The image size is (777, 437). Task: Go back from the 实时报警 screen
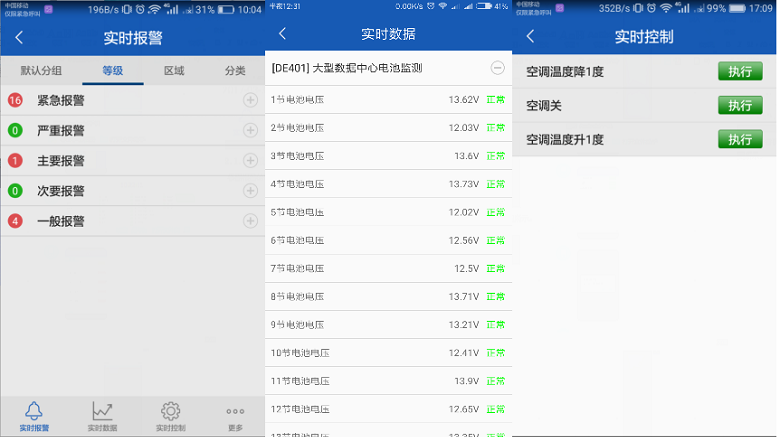pos(19,38)
